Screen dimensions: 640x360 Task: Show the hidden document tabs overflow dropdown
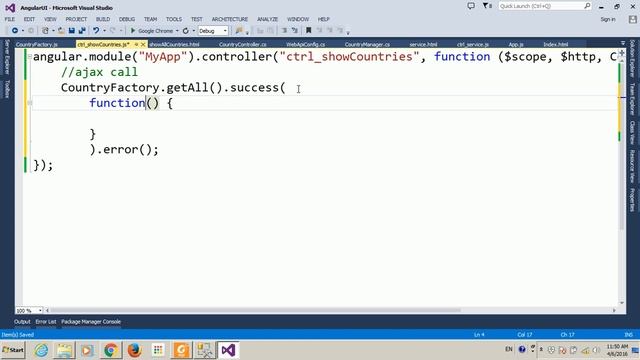click(x=622, y=43)
